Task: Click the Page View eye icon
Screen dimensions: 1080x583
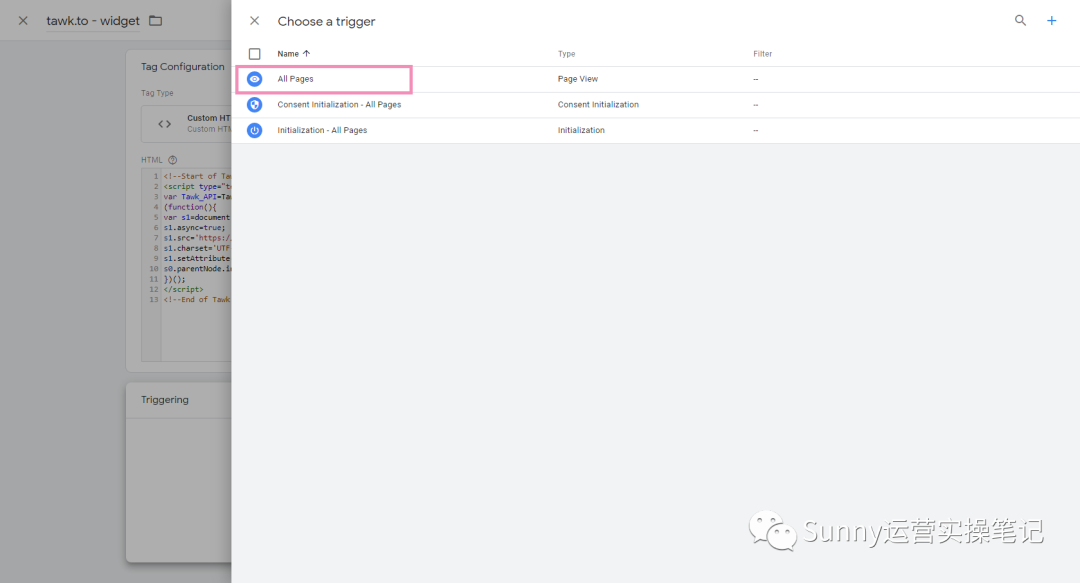Action: coord(255,79)
